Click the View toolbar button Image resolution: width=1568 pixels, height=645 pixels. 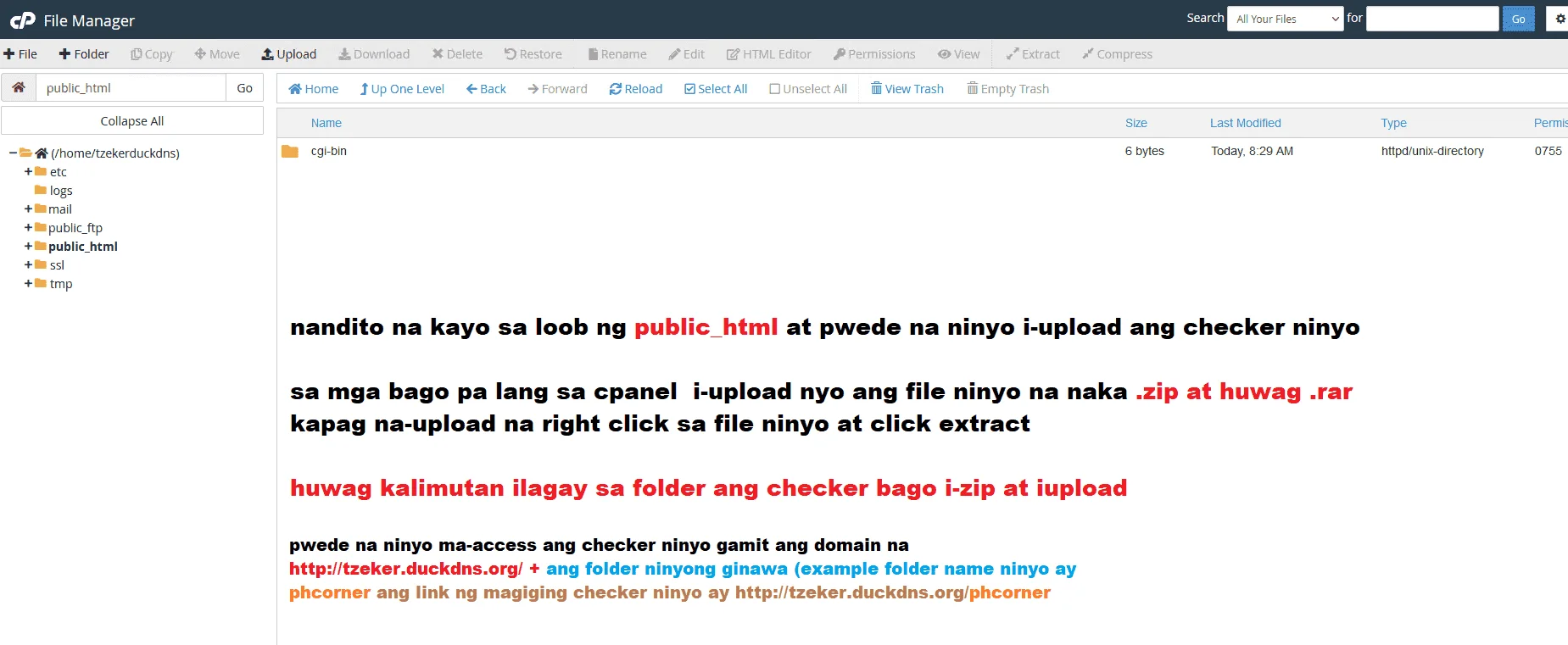[959, 54]
